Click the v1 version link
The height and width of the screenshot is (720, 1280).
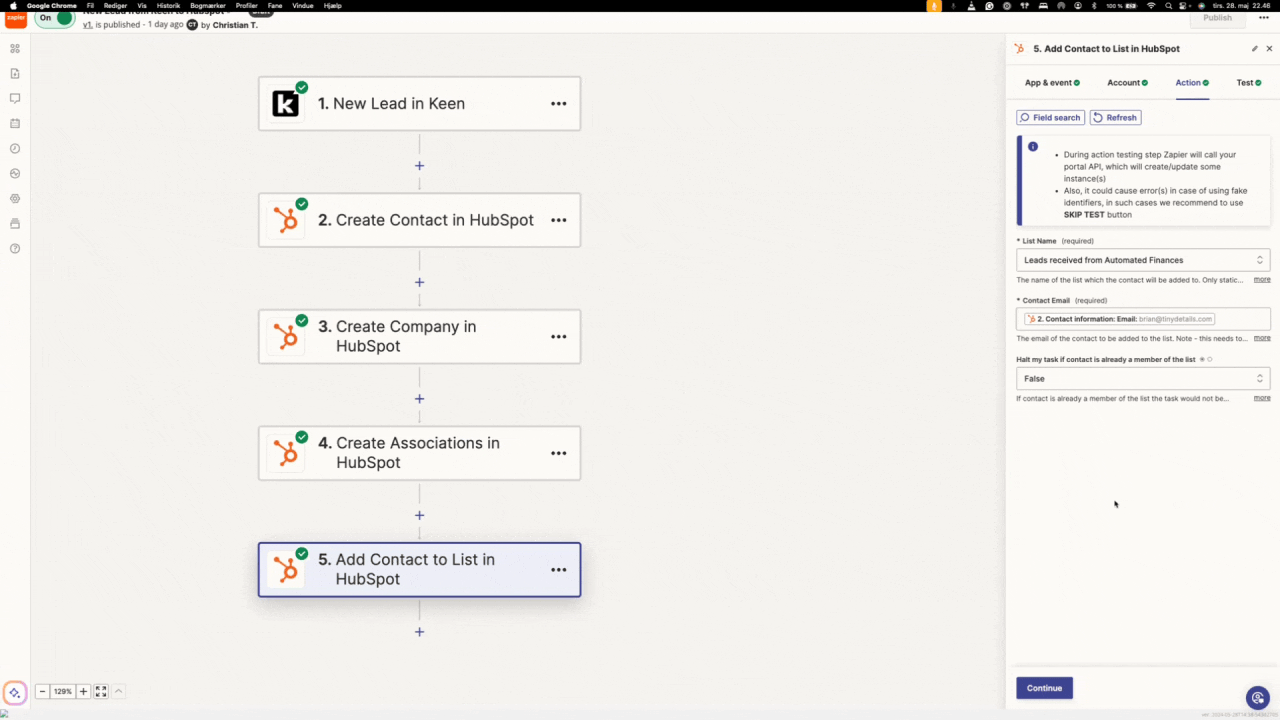click(x=88, y=25)
